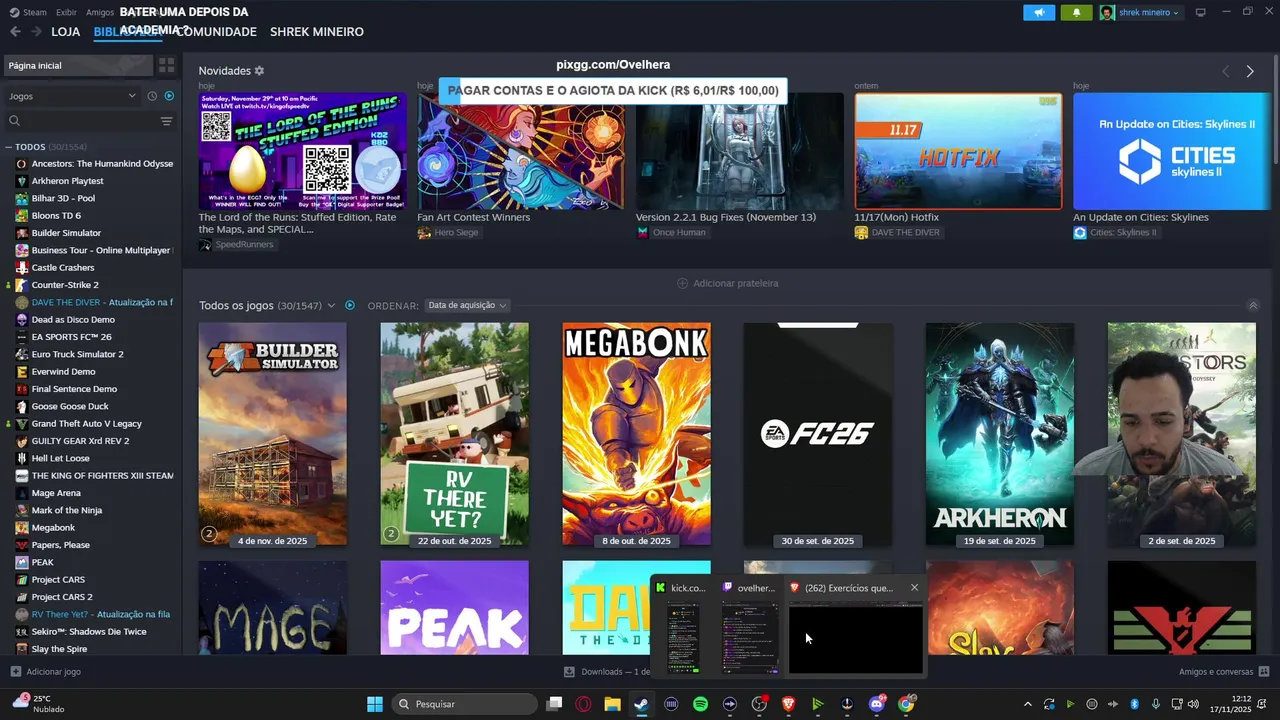Viewport: 1280px width, 720px height.
Task: Click the badge 2 on RV There Yet cover
Action: pyautogui.click(x=391, y=533)
